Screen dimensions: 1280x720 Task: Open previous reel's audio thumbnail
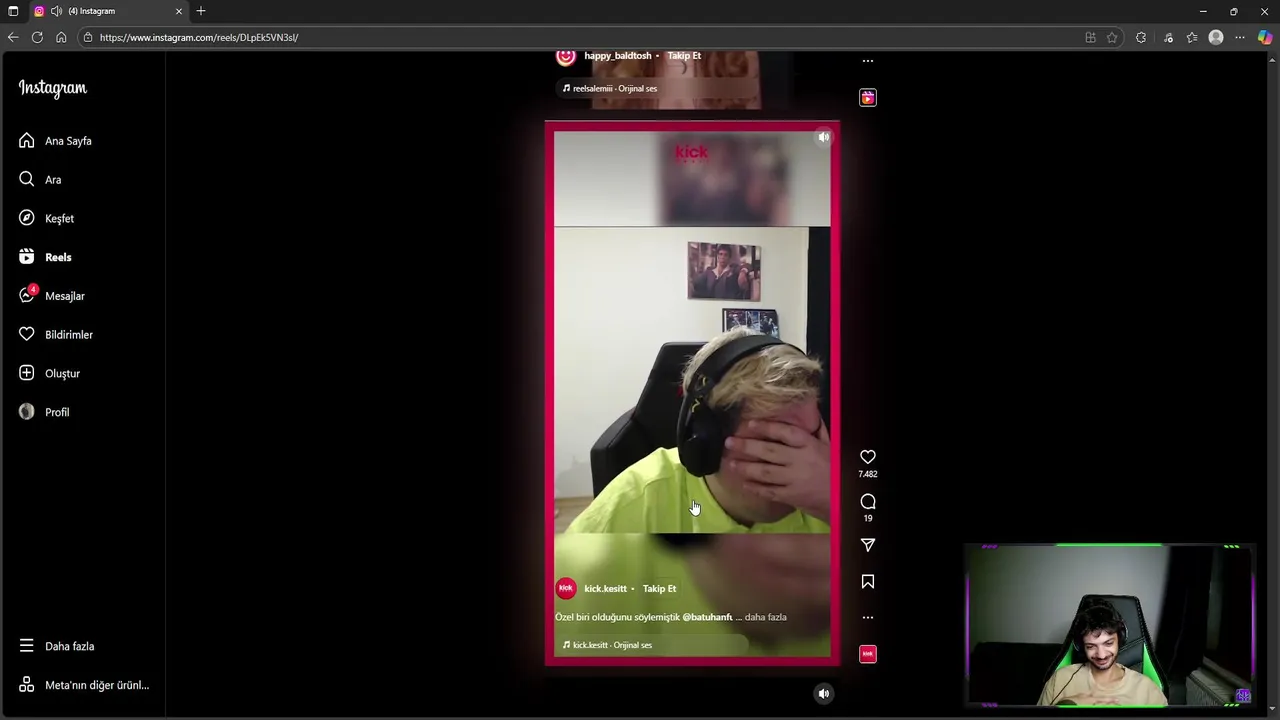click(x=868, y=97)
